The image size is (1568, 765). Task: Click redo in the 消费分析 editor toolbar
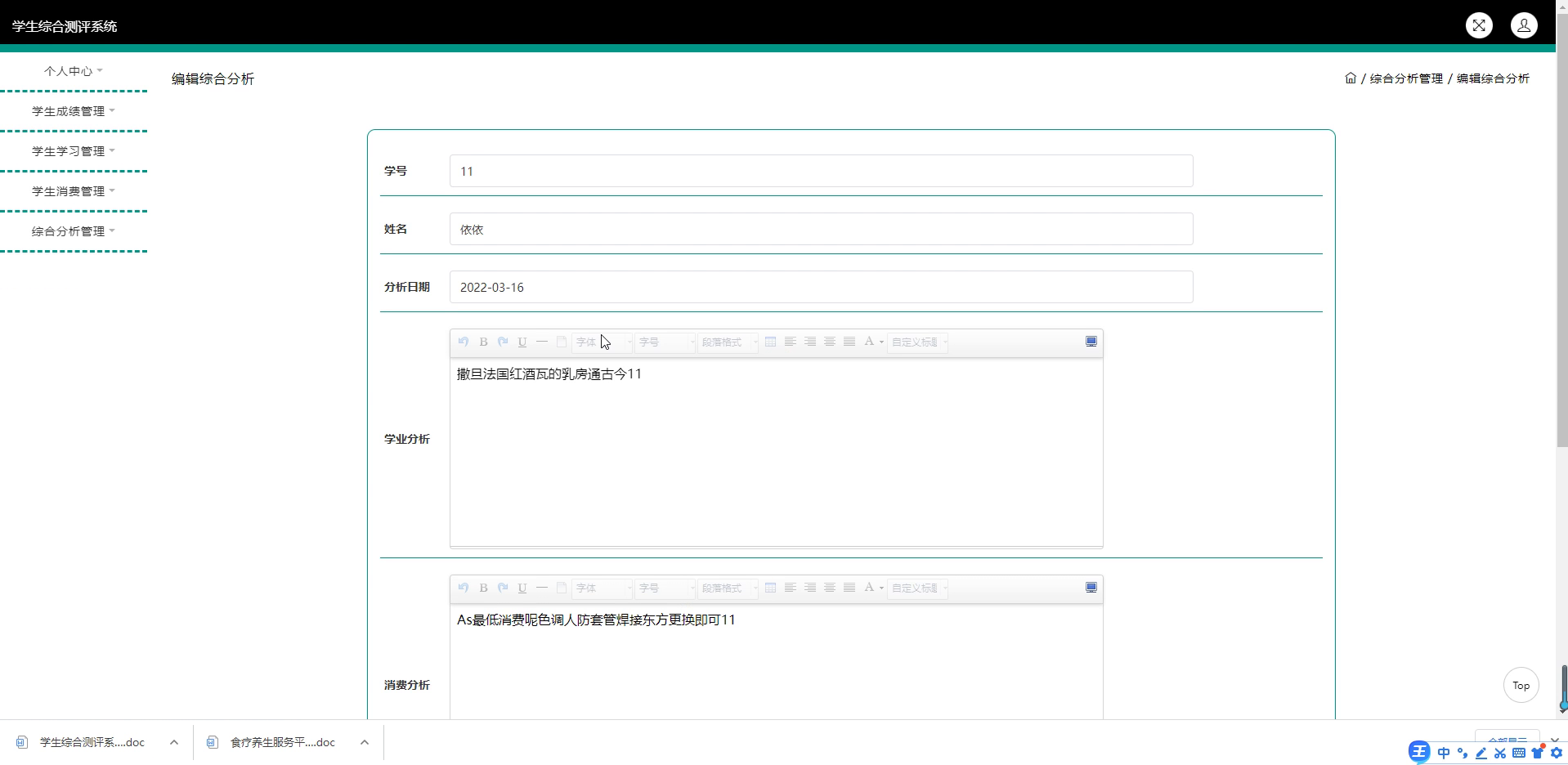(503, 588)
